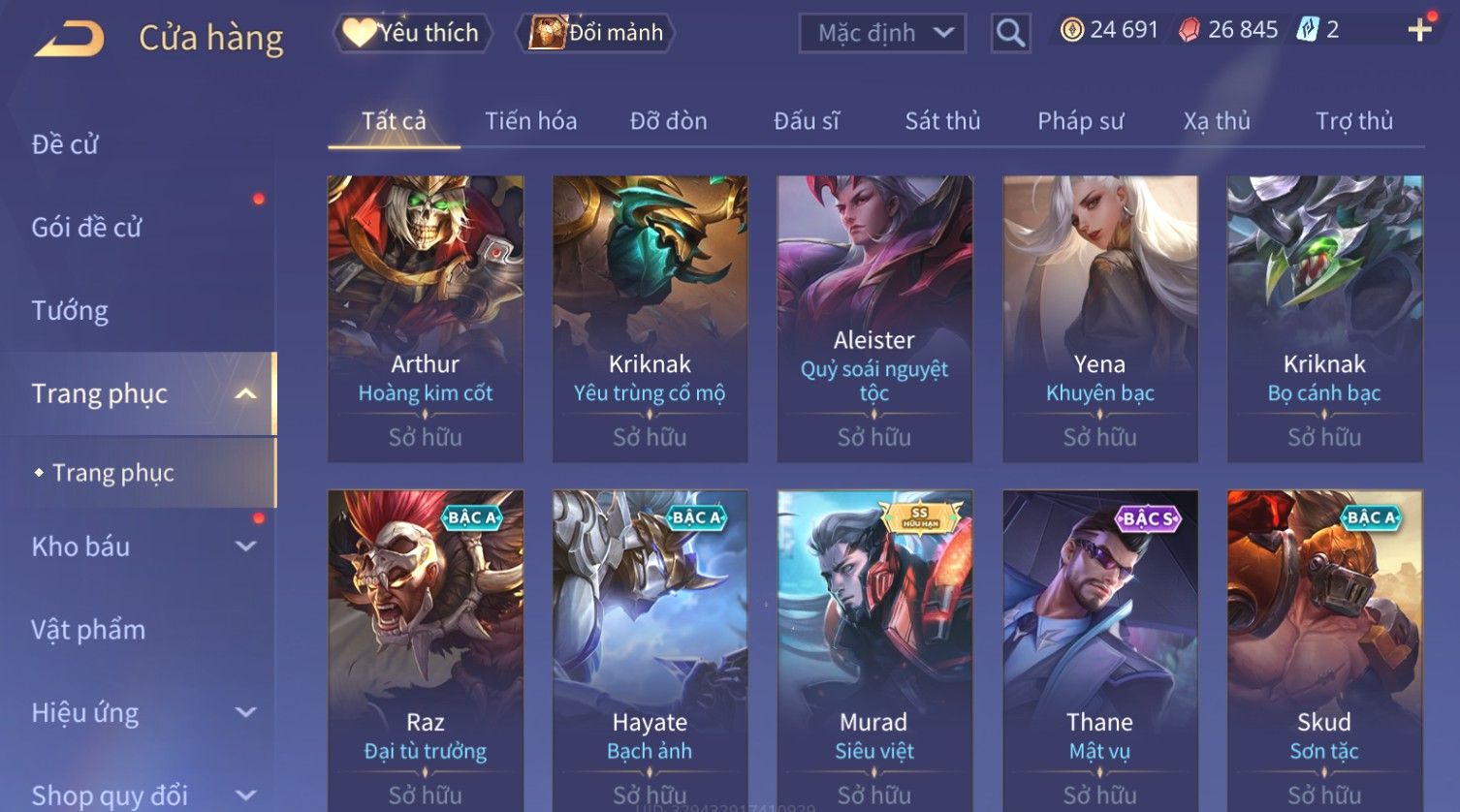Select the Tiến hóa tab

[x=530, y=121]
